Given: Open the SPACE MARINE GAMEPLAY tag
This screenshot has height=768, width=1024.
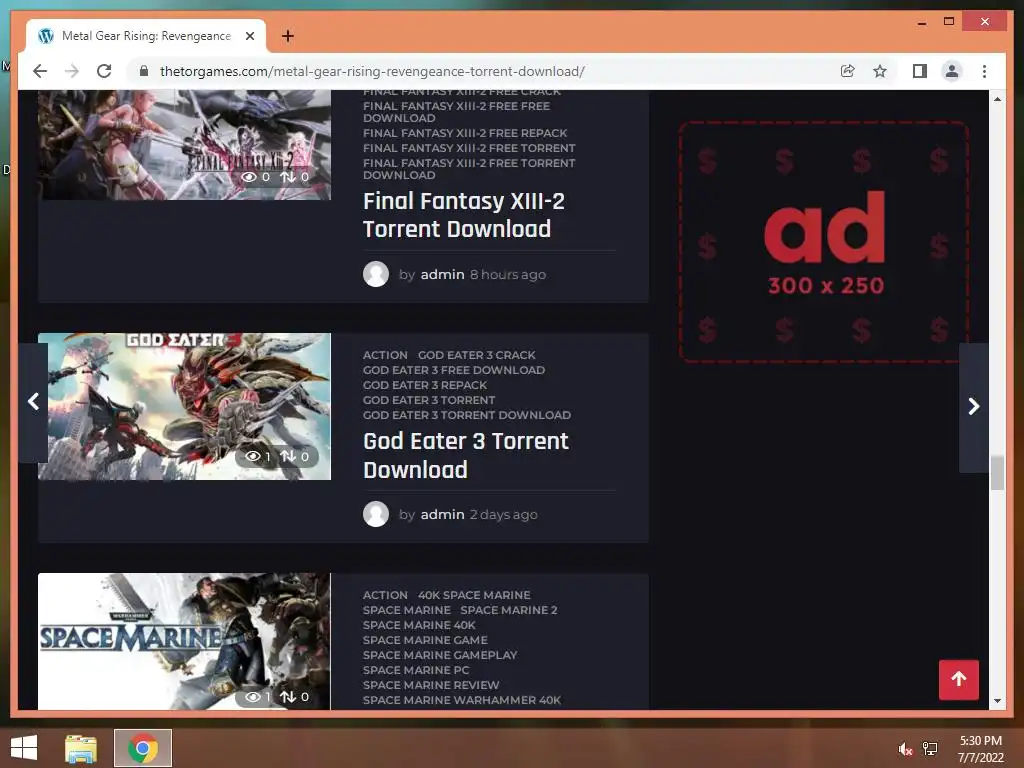Looking at the screenshot, I should click(x=440, y=656).
